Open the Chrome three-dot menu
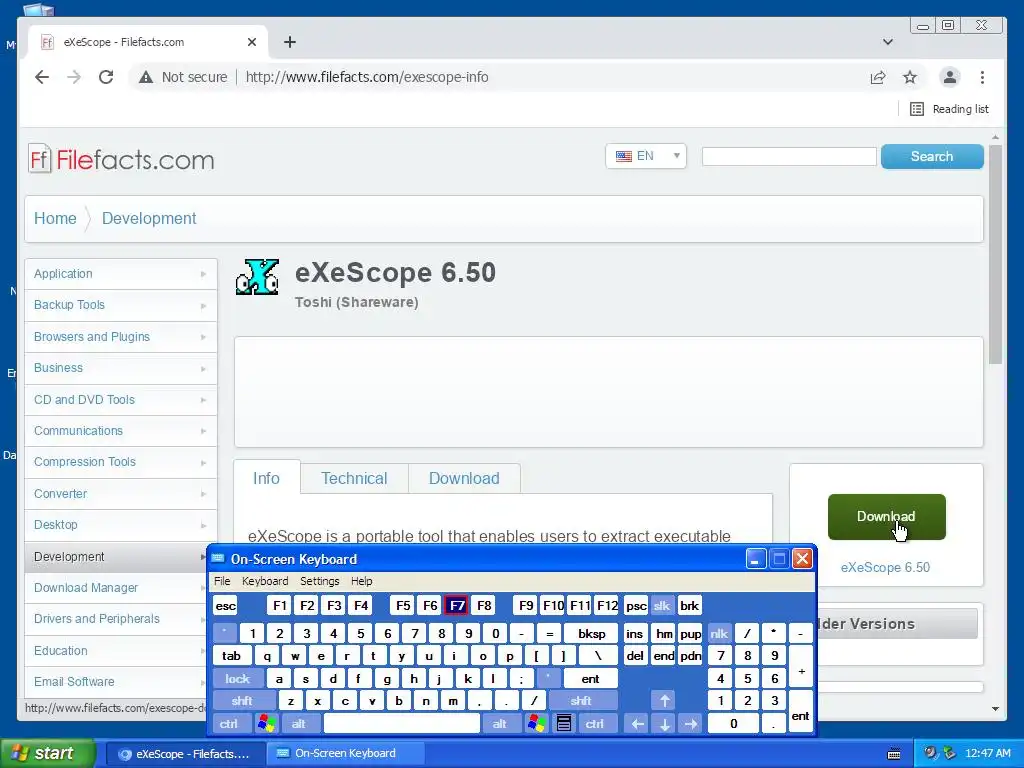Screen dimensions: 1024x768 pos(982,77)
